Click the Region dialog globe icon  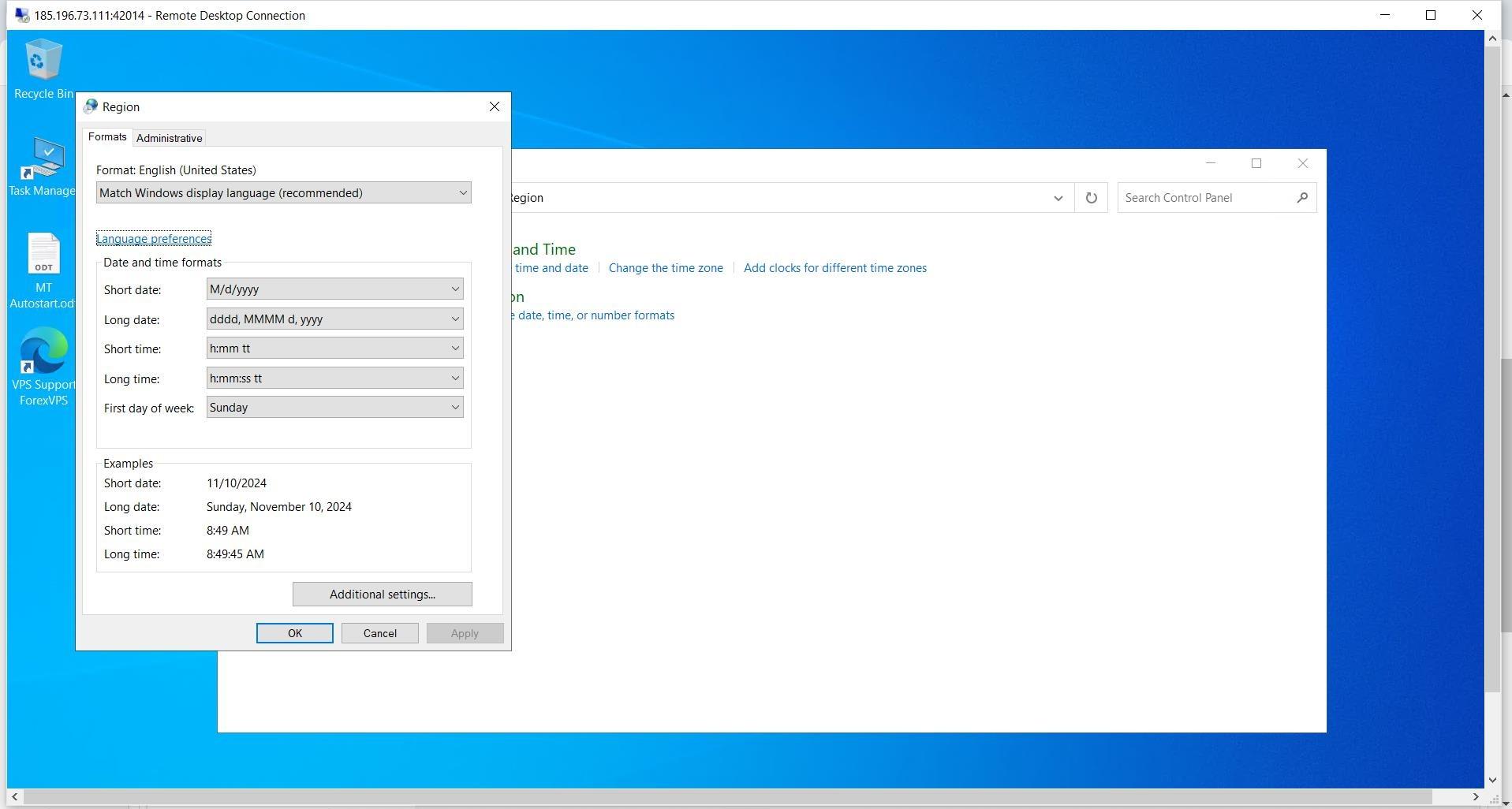click(91, 106)
